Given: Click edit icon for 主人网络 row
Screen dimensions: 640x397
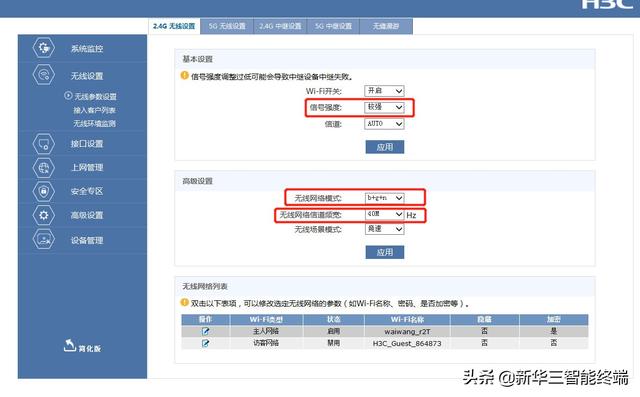Looking at the screenshot, I should click(205, 331).
